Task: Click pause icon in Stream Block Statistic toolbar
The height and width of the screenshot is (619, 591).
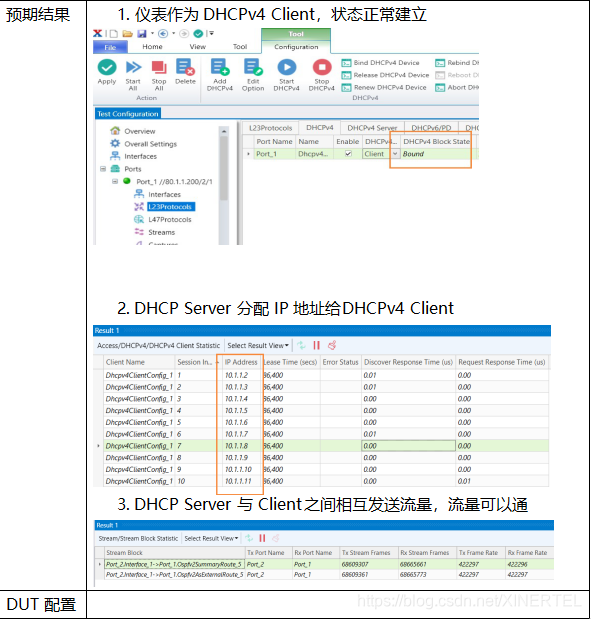Action: point(262,538)
